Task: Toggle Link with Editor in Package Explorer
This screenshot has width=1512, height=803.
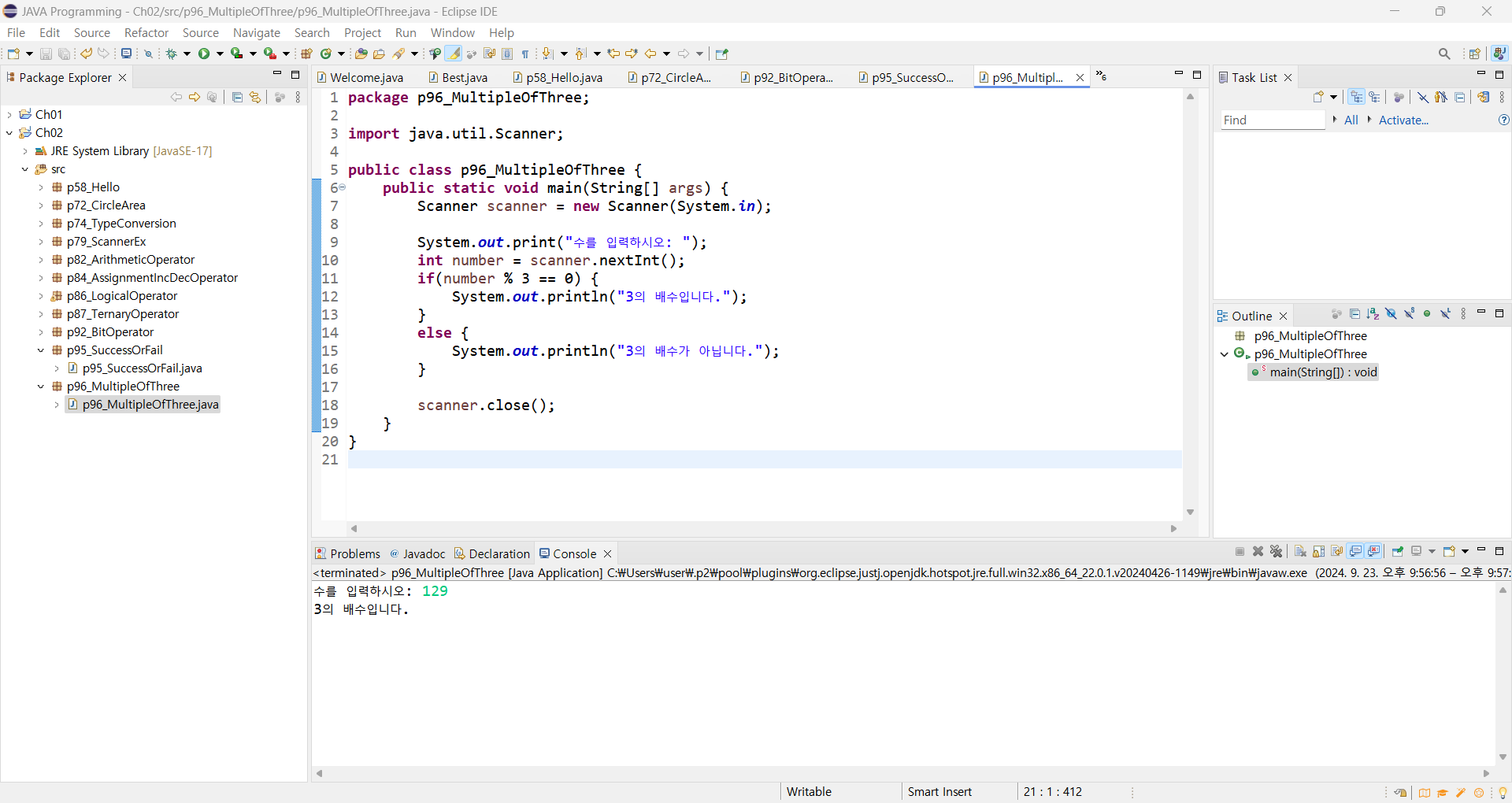Action: (x=254, y=97)
